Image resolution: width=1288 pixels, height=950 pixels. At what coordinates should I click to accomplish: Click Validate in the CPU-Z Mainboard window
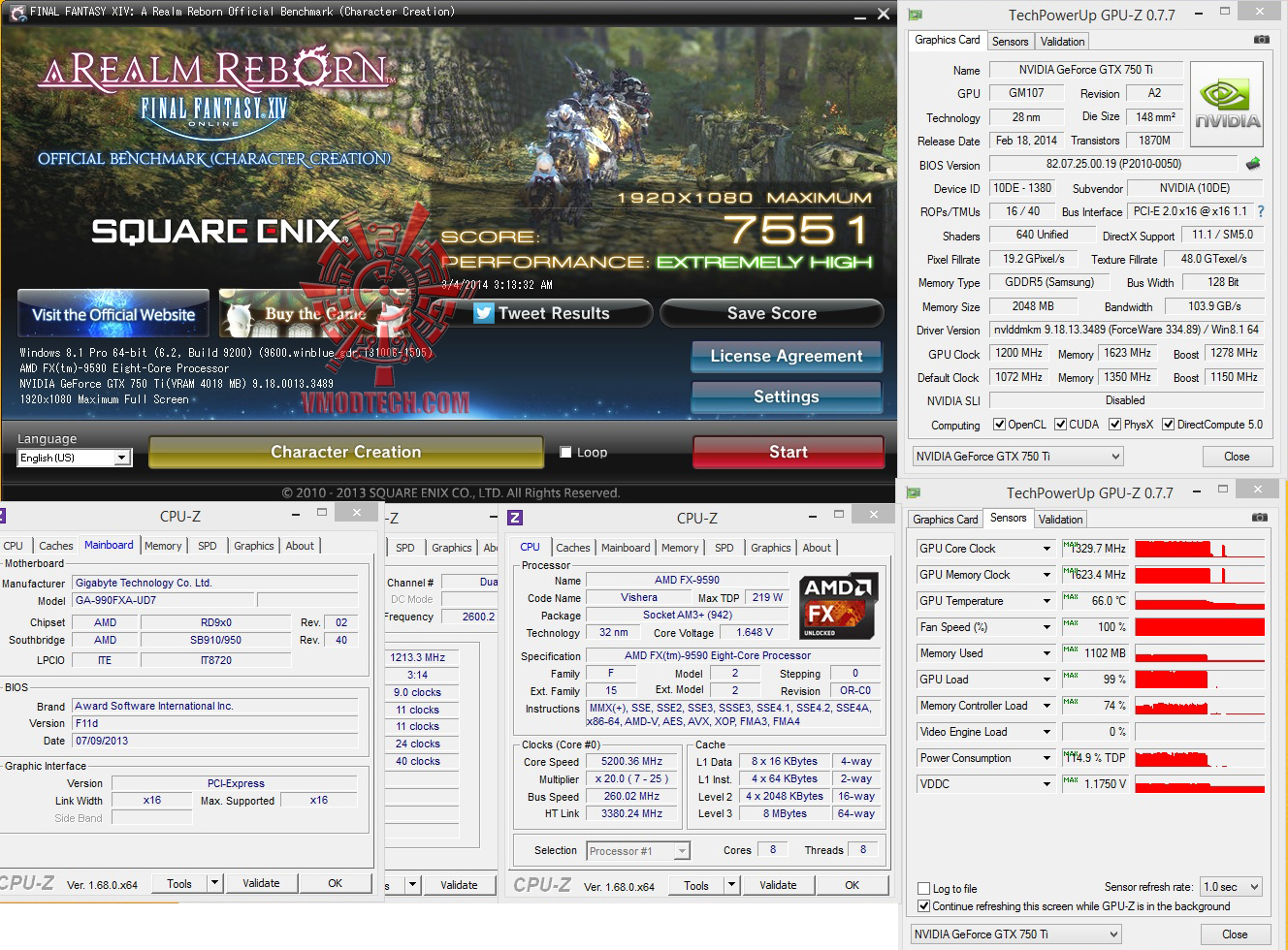(261, 883)
